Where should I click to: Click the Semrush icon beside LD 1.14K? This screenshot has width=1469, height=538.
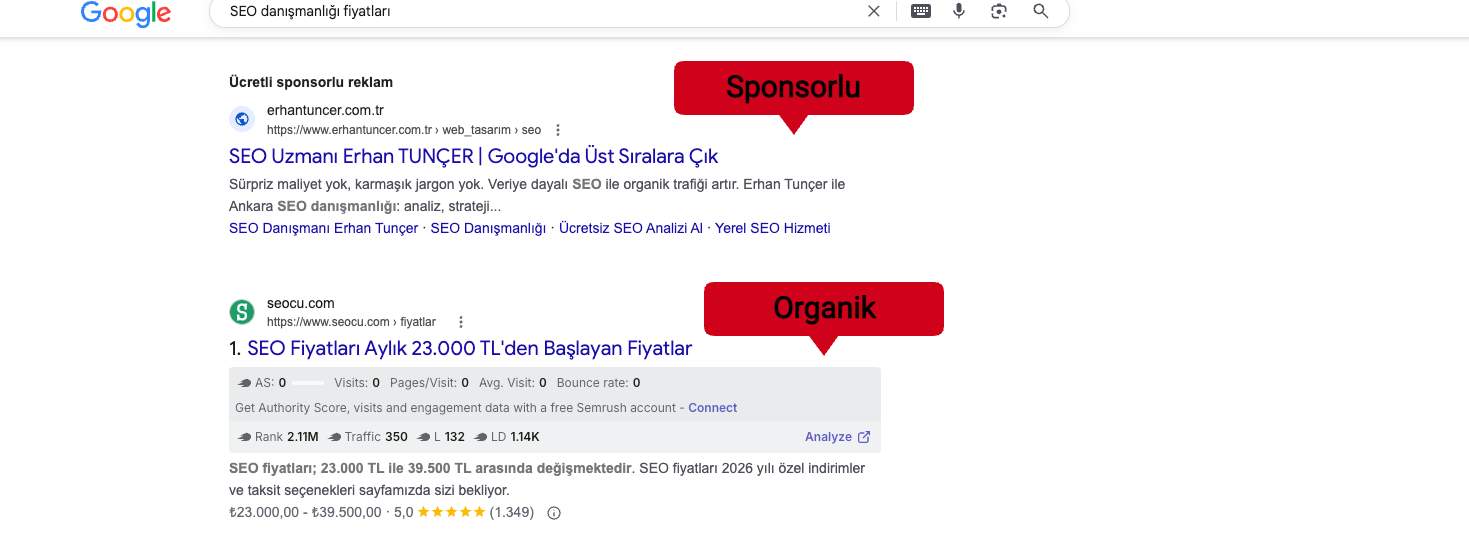pyautogui.click(x=482, y=437)
